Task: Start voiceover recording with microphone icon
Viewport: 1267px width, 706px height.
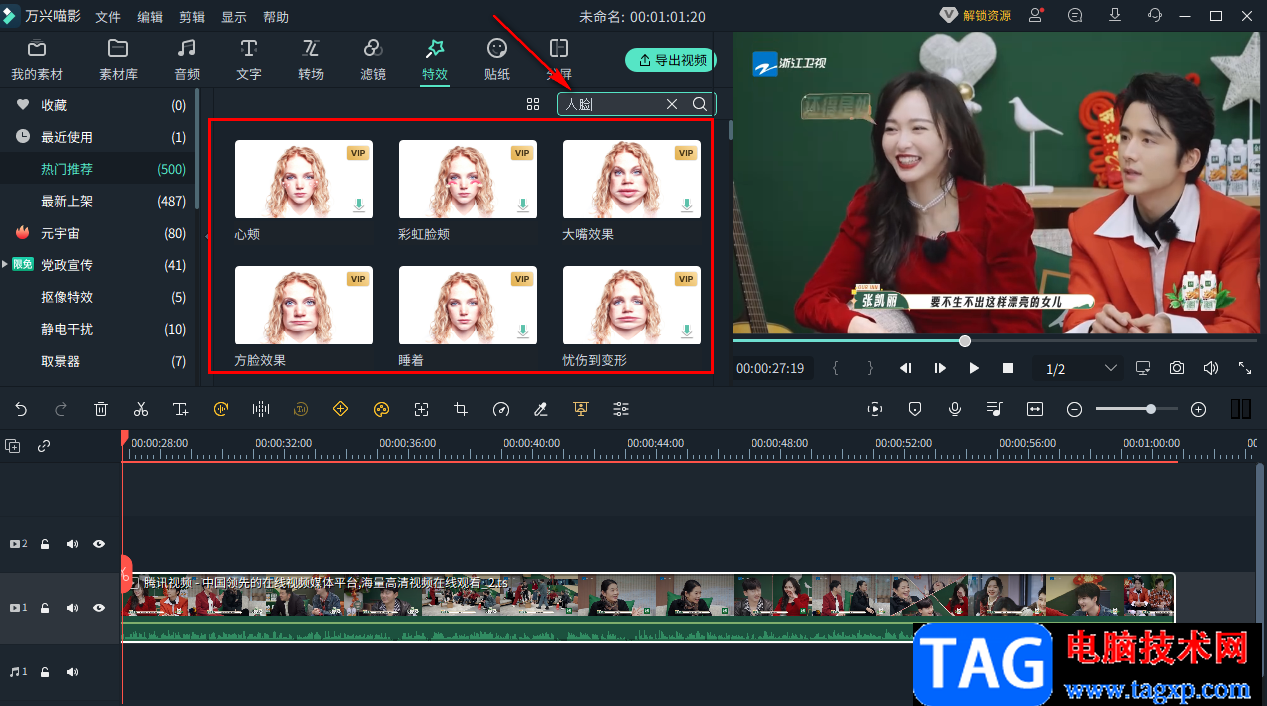Action: click(955, 409)
